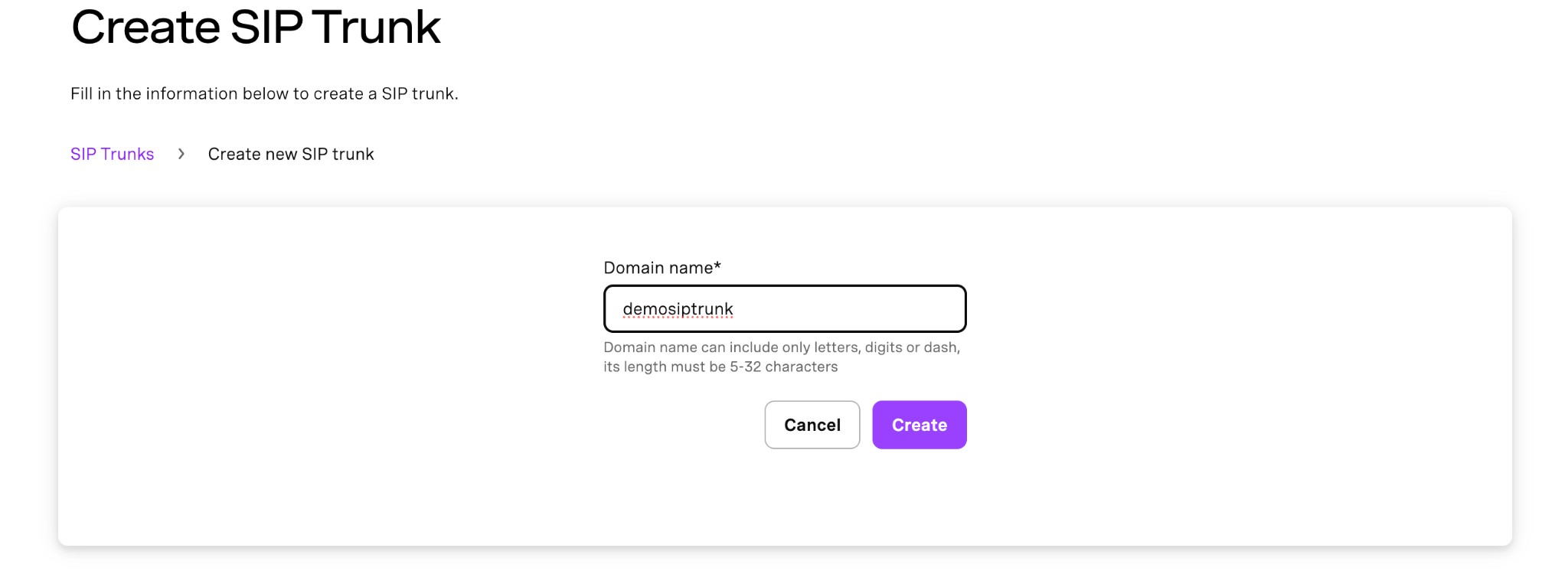Image resolution: width=1568 pixels, height=587 pixels.
Task: Submit the SIP trunk form with Create
Action: coord(919,425)
